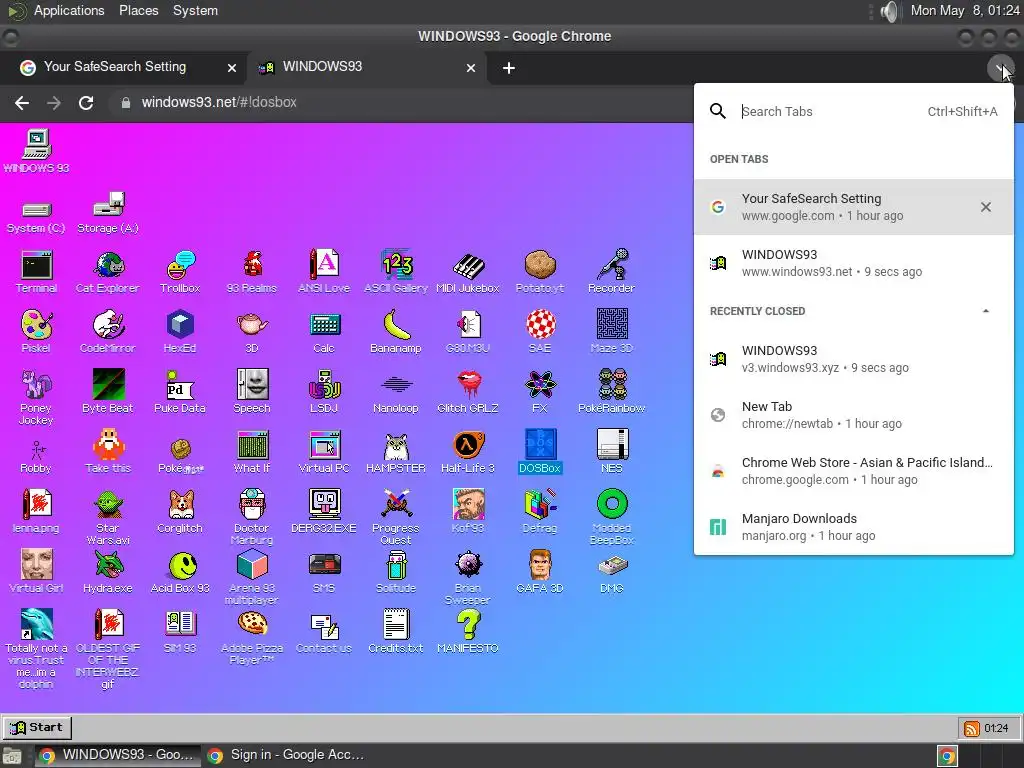Open the 93 Realms icon
The height and width of the screenshot is (768, 1024).
click(x=251, y=272)
